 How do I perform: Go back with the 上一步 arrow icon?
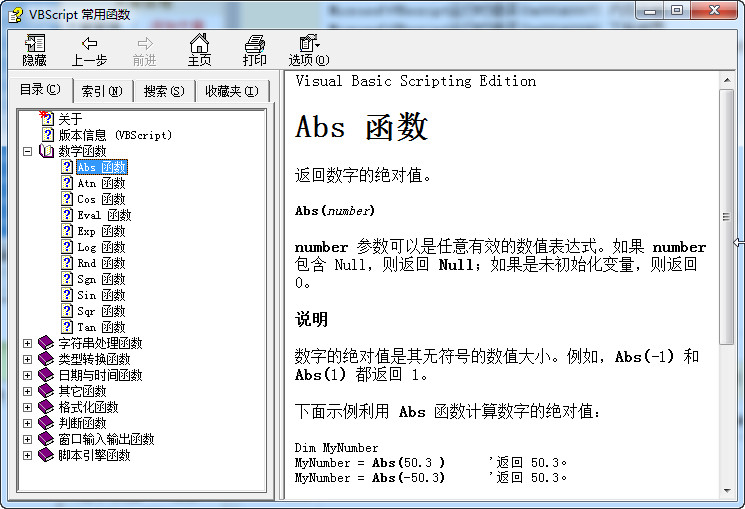coord(89,44)
